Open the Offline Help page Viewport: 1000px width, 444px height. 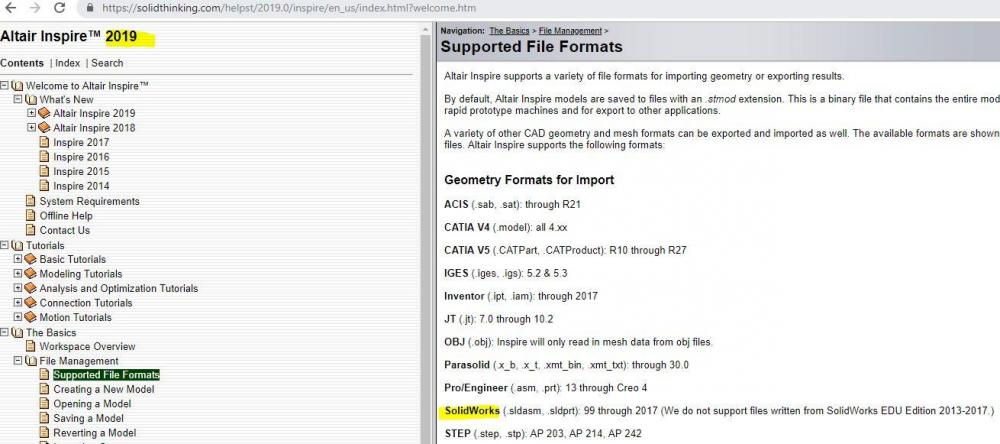pos(66,216)
